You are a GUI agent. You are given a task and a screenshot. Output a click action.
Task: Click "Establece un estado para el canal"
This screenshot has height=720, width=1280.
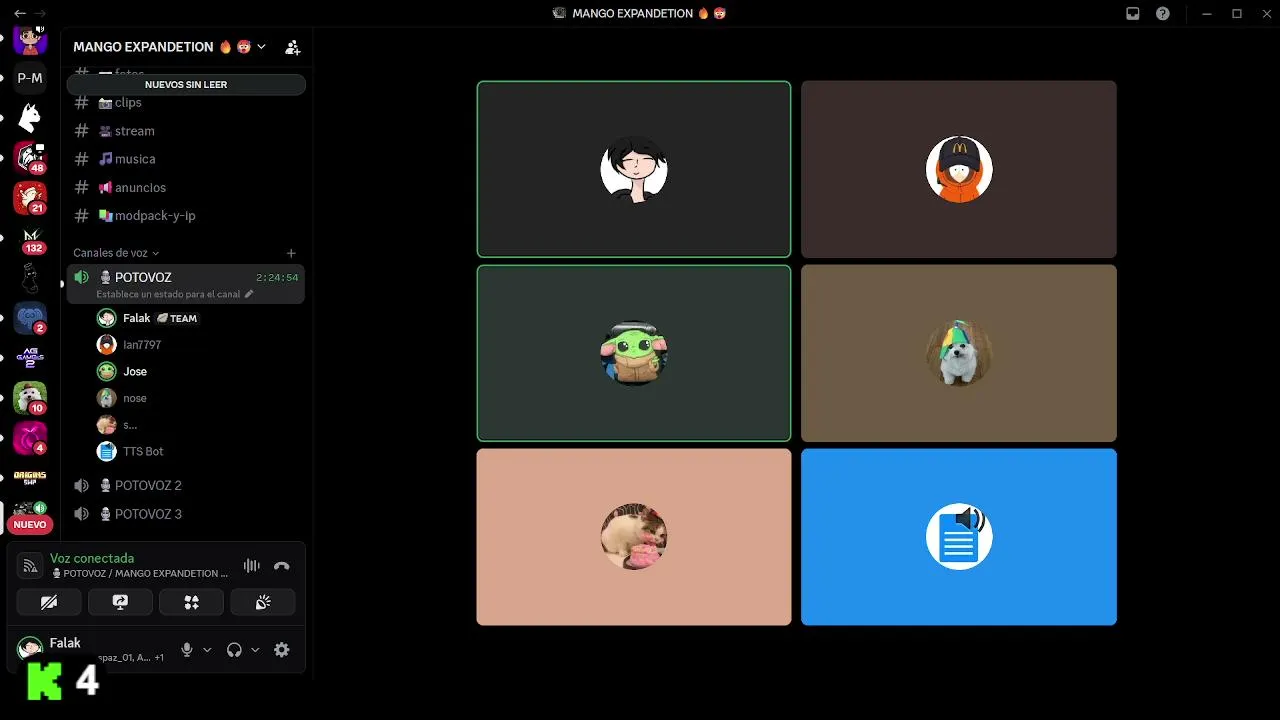point(169,294)
